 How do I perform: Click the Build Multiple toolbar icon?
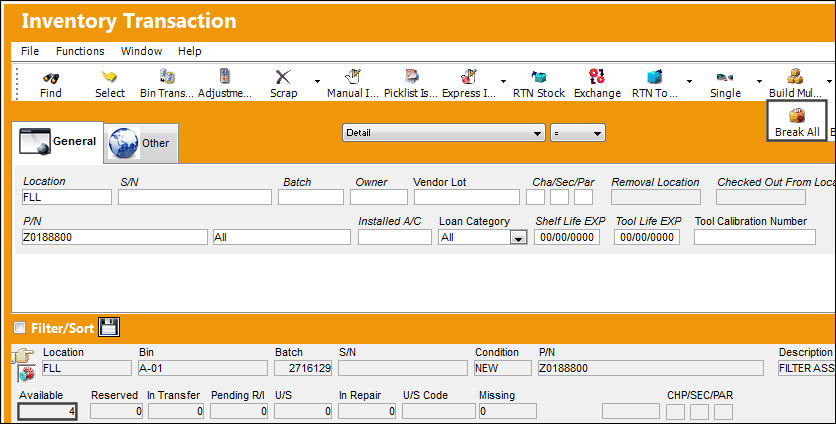click(795, 76)
